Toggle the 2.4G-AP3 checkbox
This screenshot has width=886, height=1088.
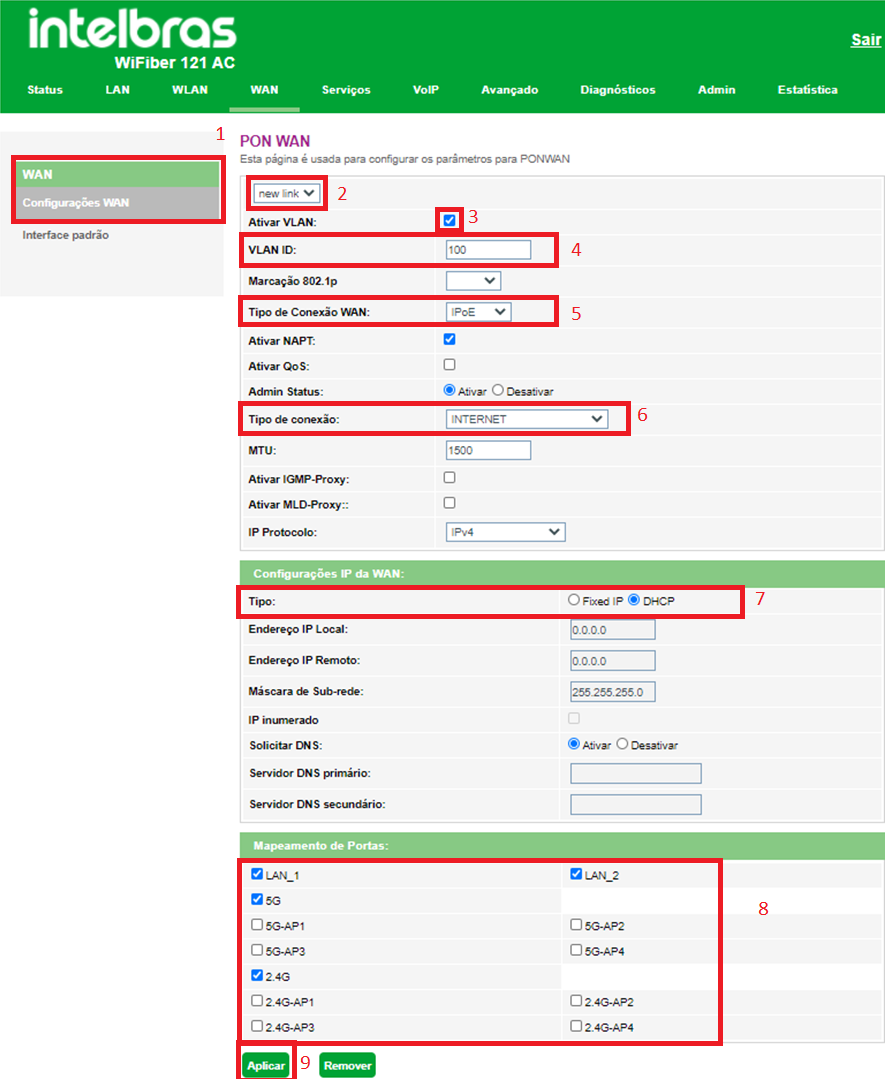coord(257,1026)
